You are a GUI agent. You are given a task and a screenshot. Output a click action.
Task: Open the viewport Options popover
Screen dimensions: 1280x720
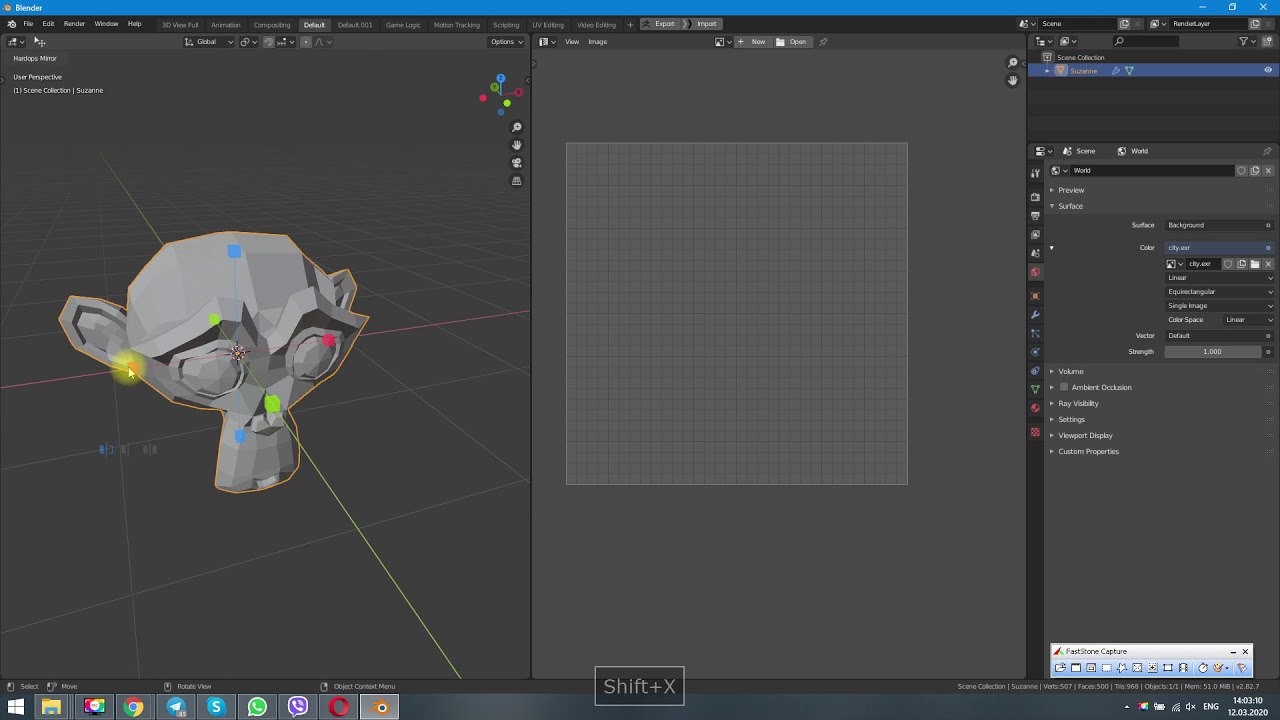coord(506,42)
